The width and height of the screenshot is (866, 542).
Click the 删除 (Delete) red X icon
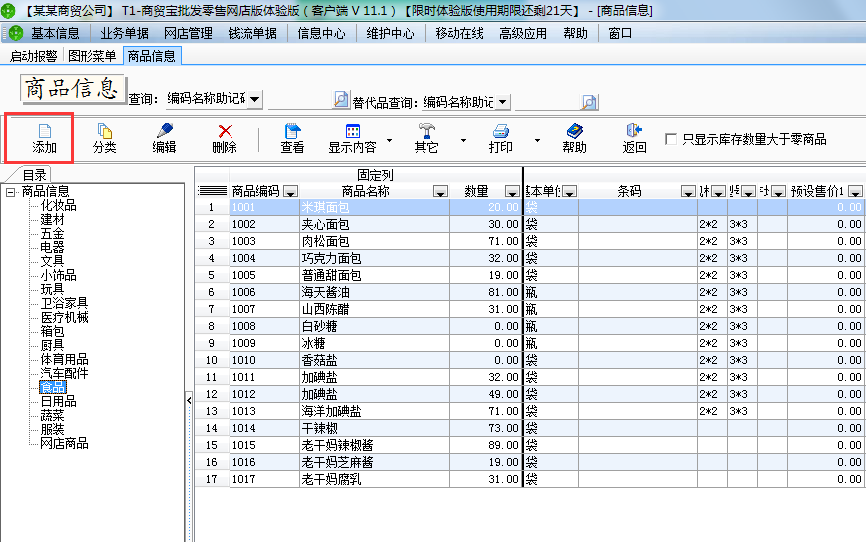pos(224,131)
